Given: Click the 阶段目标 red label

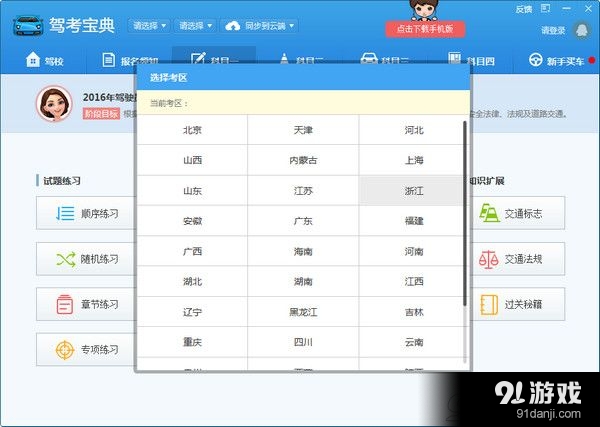Looking at the screenshot, I should pos(101,114).
